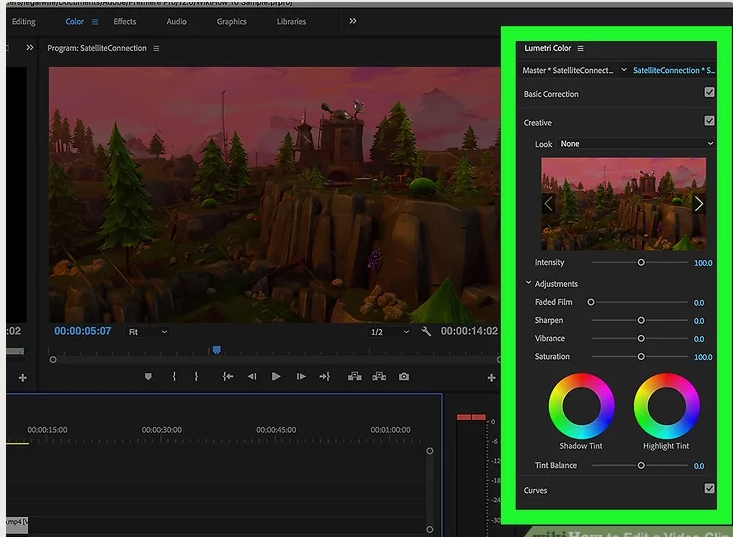Open button editor plus in Program monitor
This screenshot has width=733, height=537.
point(491,378)
